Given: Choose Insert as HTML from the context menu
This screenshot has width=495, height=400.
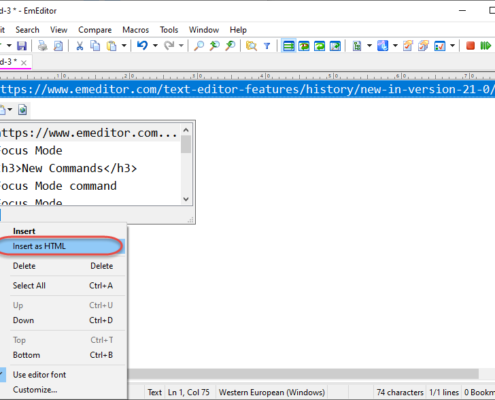Looking at the screenshot, I should coord(63,246).
